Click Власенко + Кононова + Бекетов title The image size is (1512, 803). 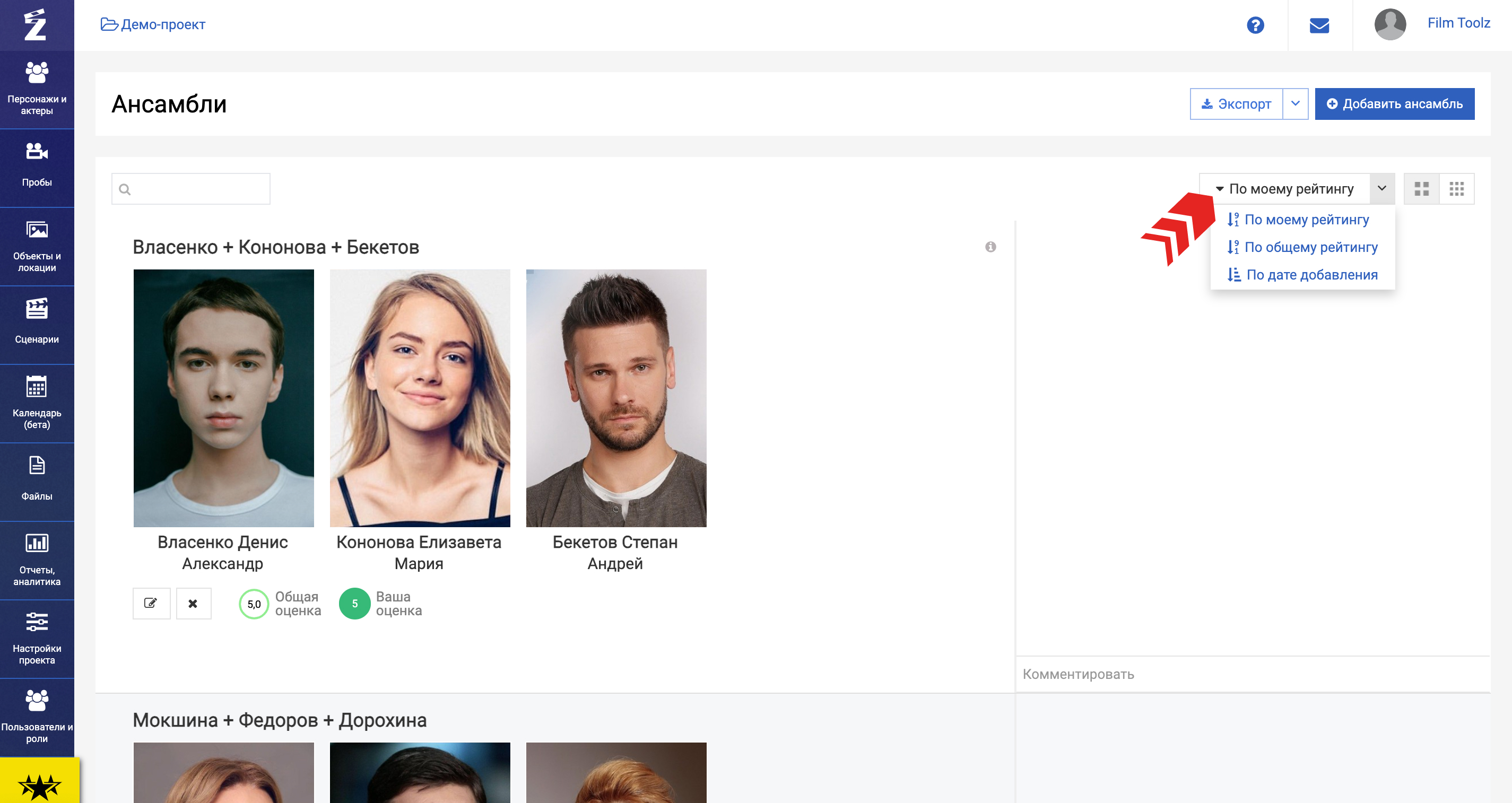276,247
